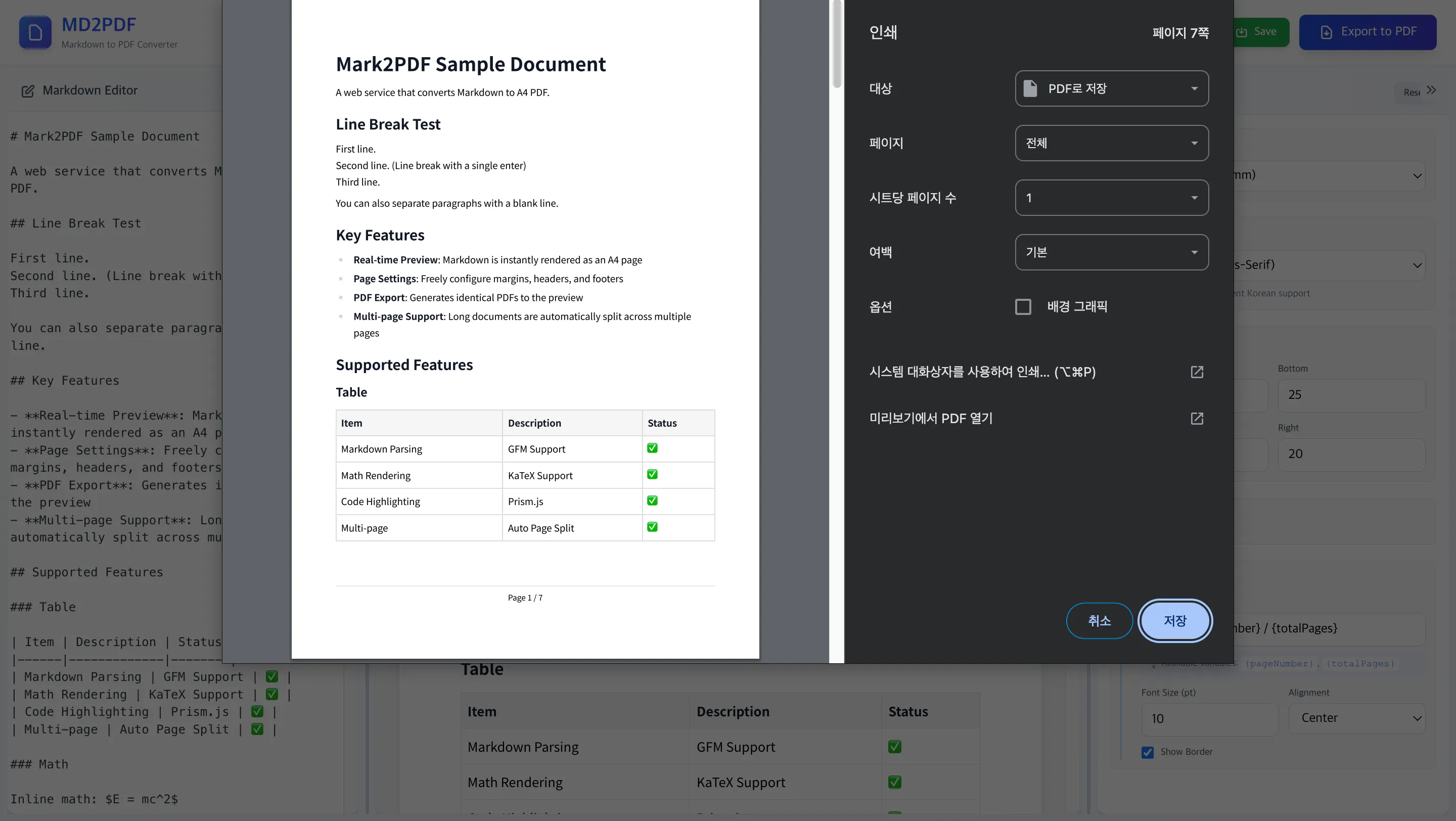This screenshot has width=1456, height=821.
Task: Click the Bottom margin field showing 25
Action: pyautogui.click(x=1351, y=395)
